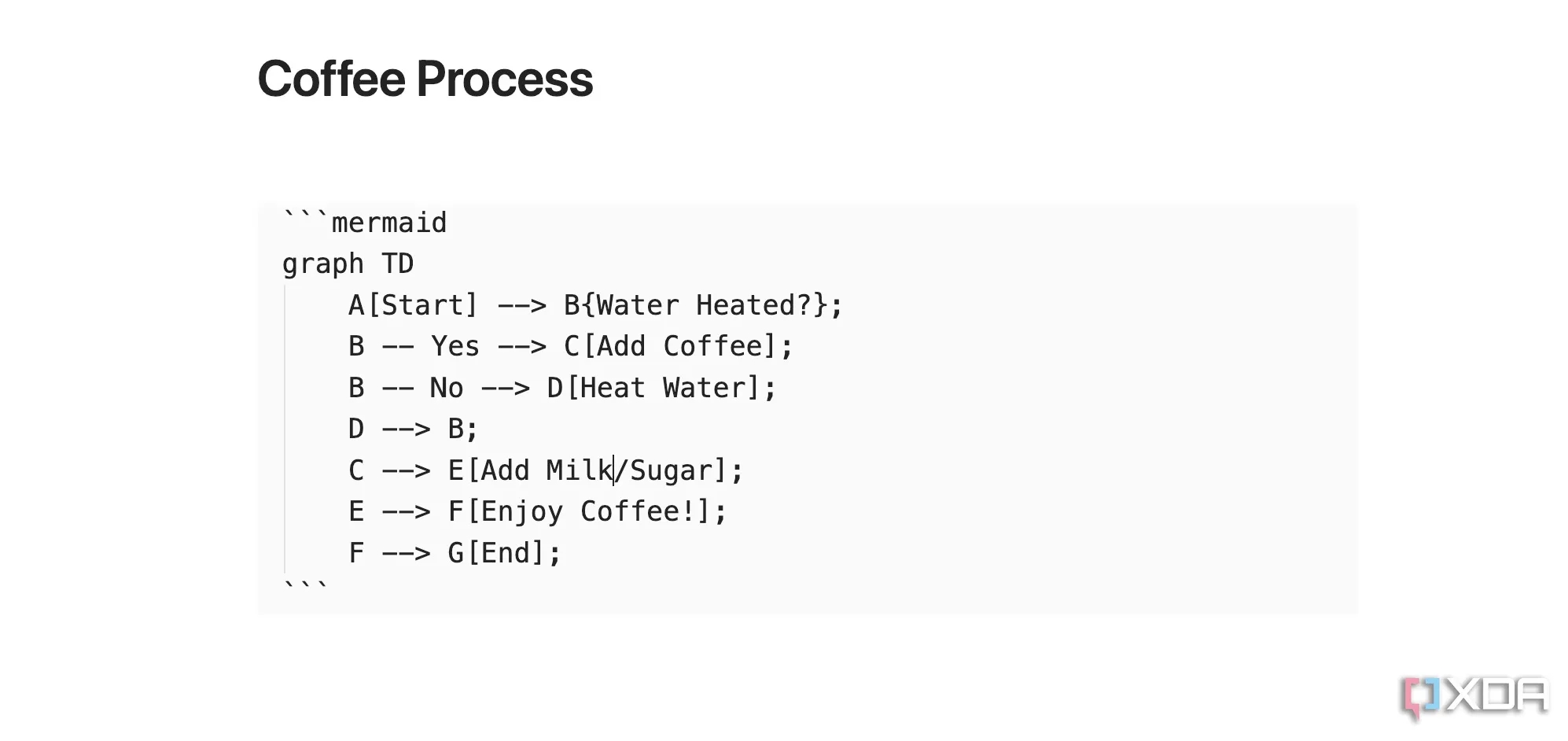Click the Yes edge label
This screenshot has height=741, width=1568.
click(455, 346)
